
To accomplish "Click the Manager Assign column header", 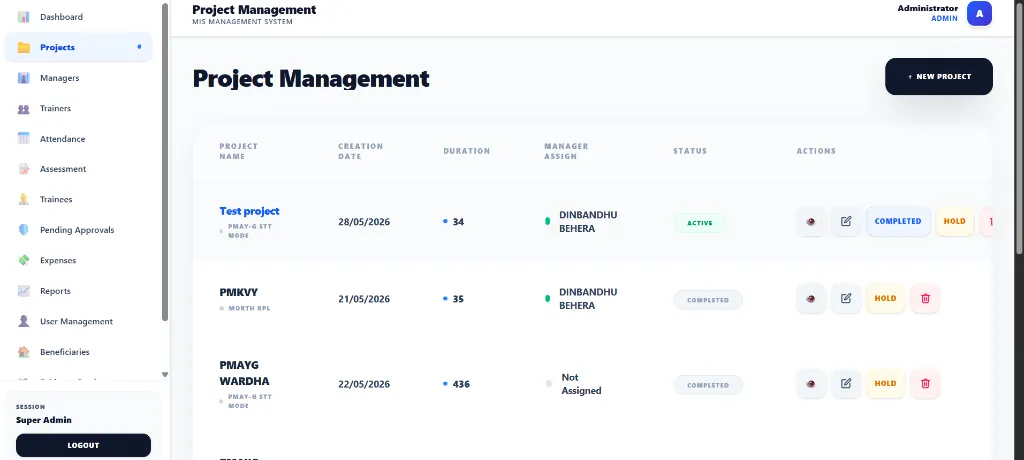I will pyautogui.click(x=566, y=151).
